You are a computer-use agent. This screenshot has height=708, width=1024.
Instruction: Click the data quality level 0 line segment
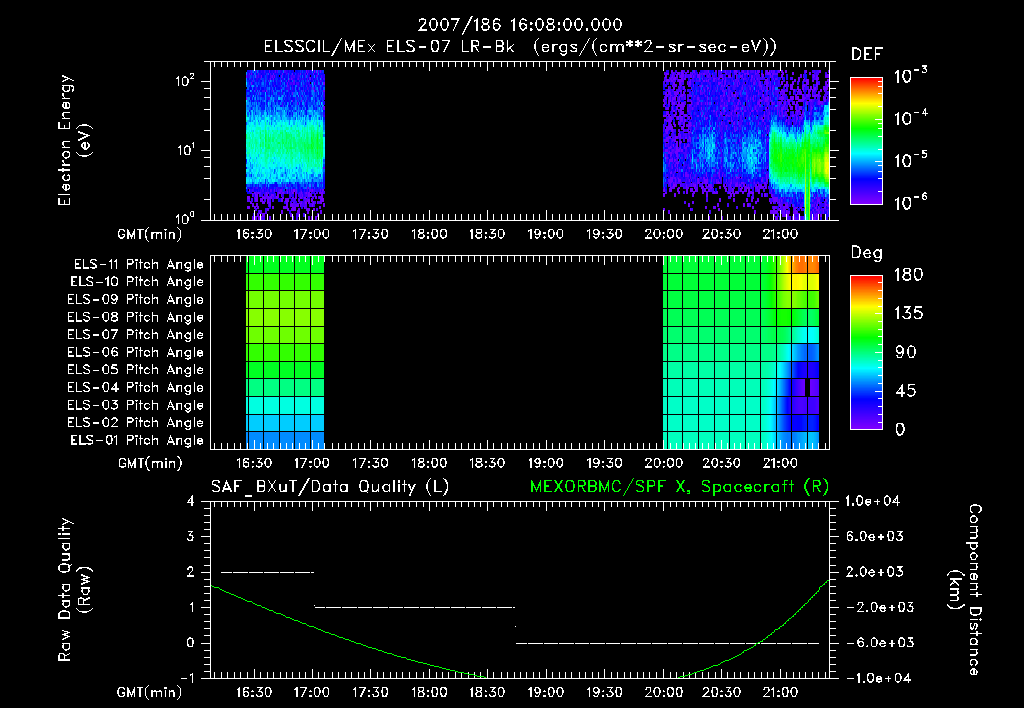tap(667, 643)
